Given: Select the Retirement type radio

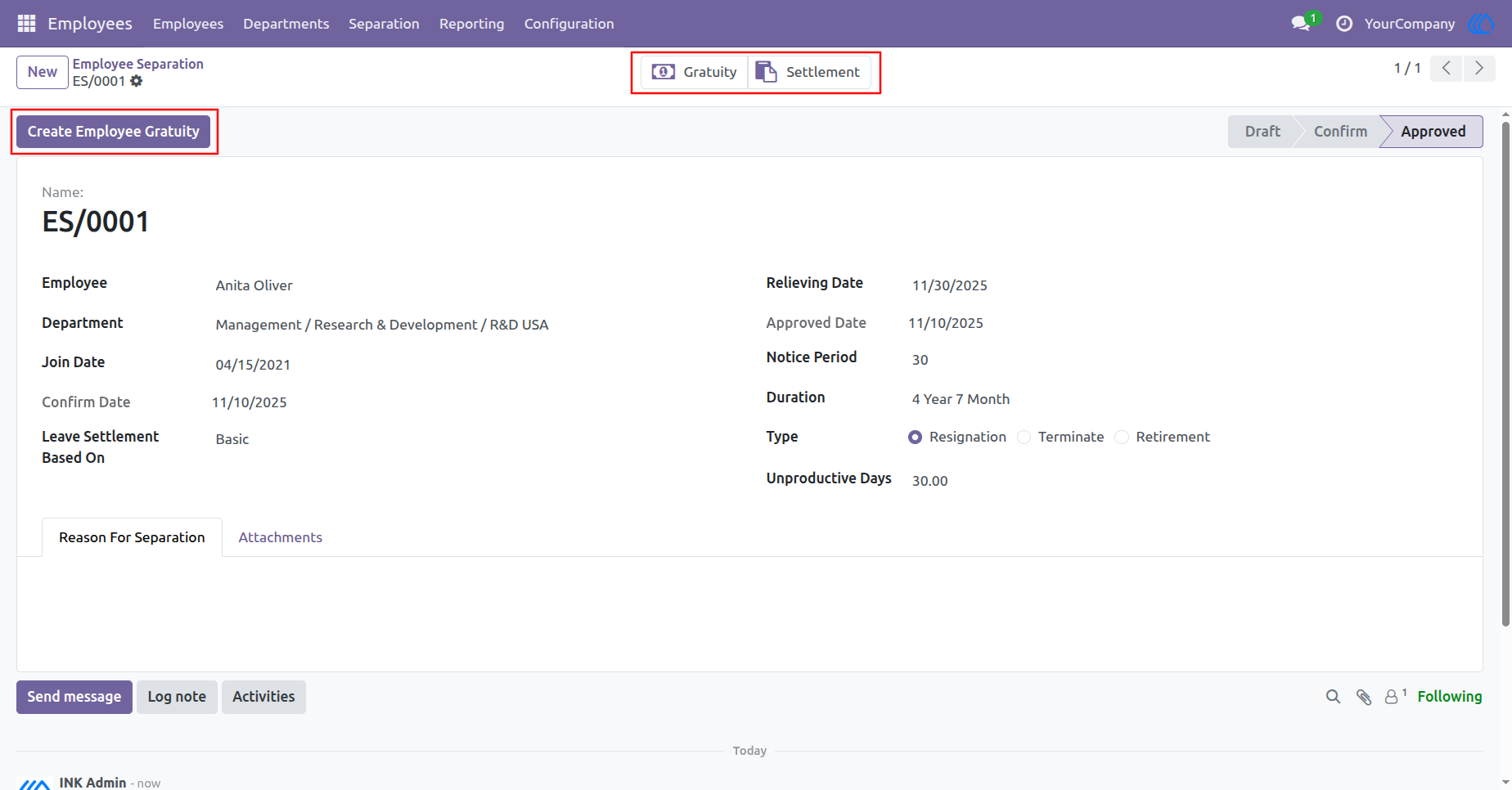Looking at the screenshot, I should coord(1122,438).
